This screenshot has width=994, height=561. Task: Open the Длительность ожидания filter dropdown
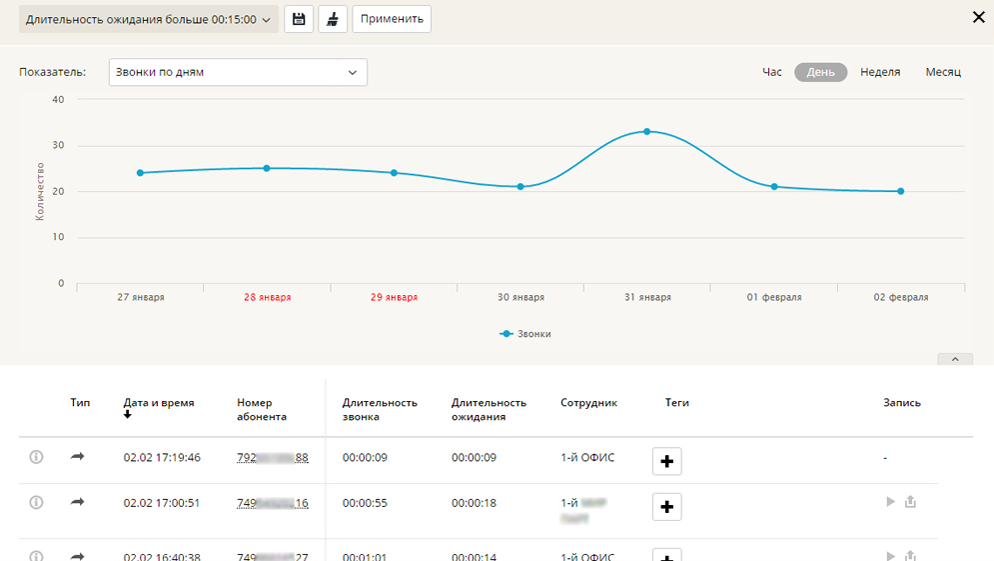148,19
